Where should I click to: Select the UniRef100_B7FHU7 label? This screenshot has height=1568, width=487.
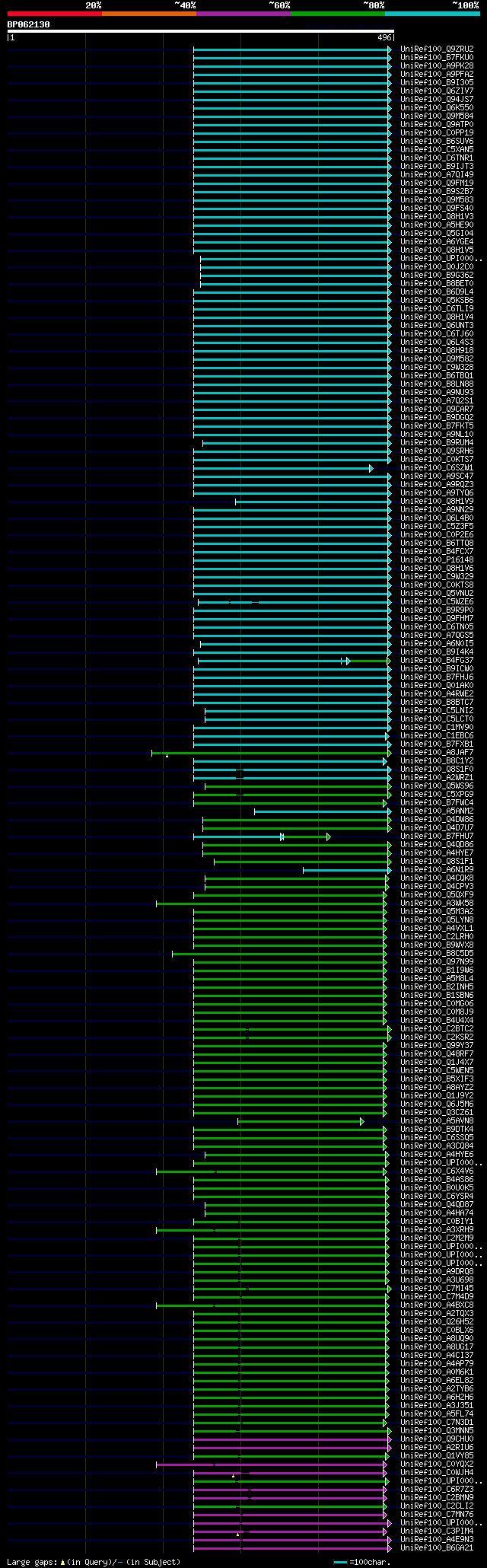coord(437,836)
